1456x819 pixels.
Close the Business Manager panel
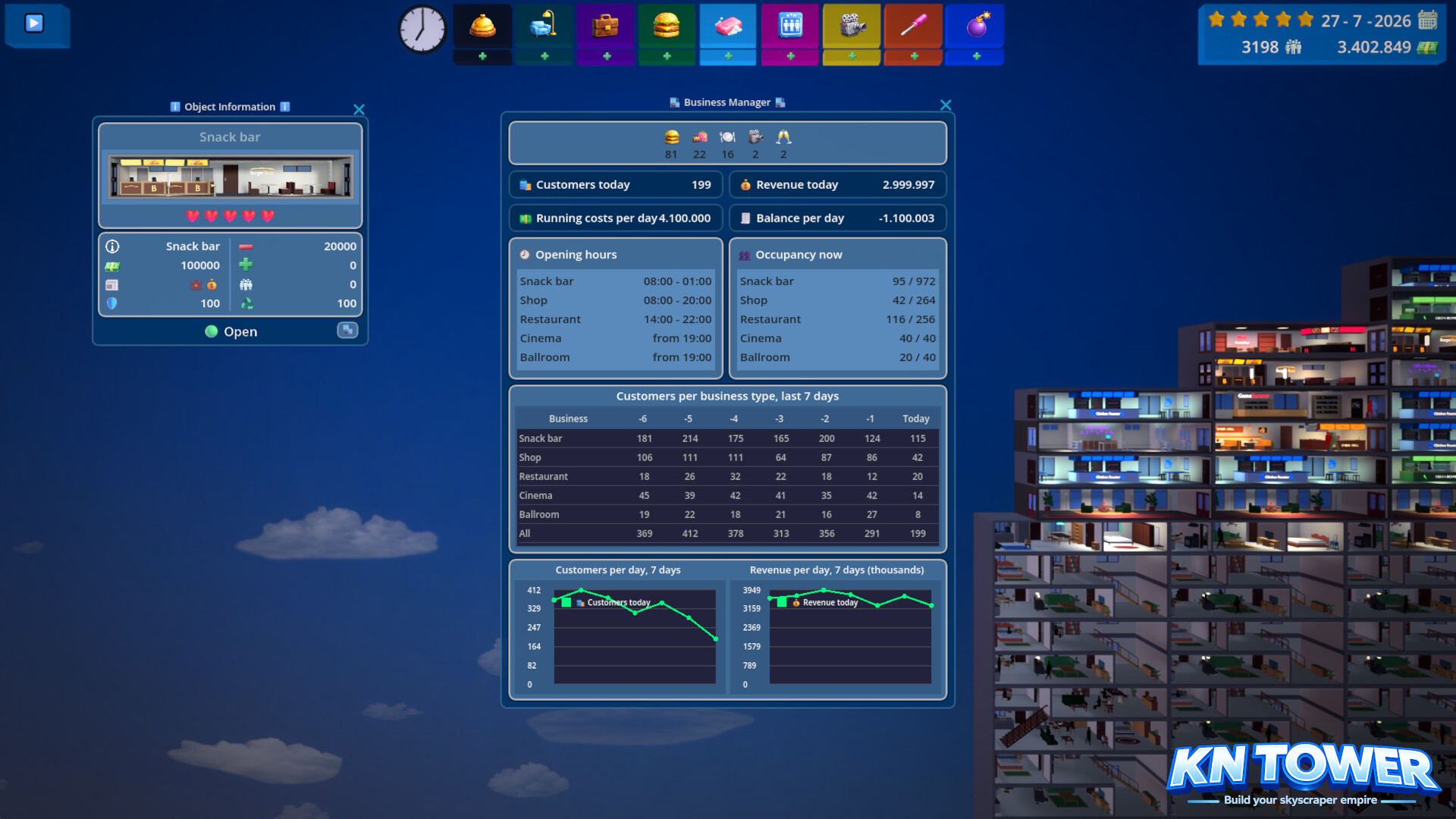tap(946, 105)
